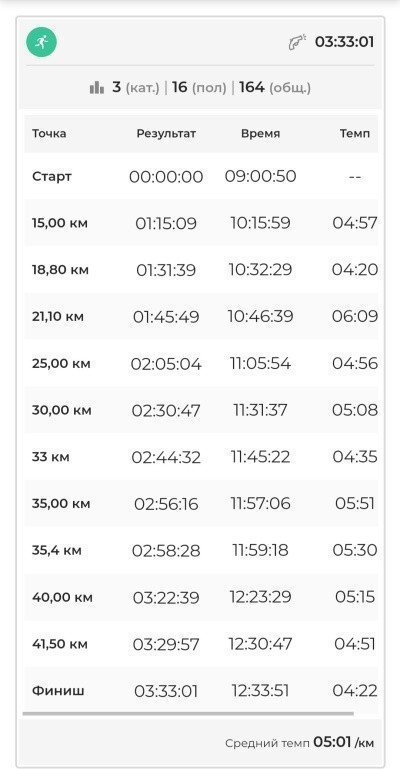400x769 pixels.
Task: Click the starting pistol gun-time icon
Action: click(x=297, y=42)
